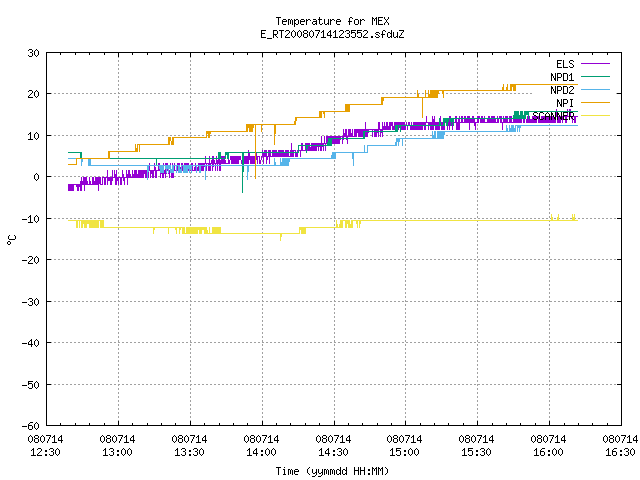This screenshot has width=640, height=480.
Task: Click the x-axis tick label 13:00
Action: coord(117,452)
